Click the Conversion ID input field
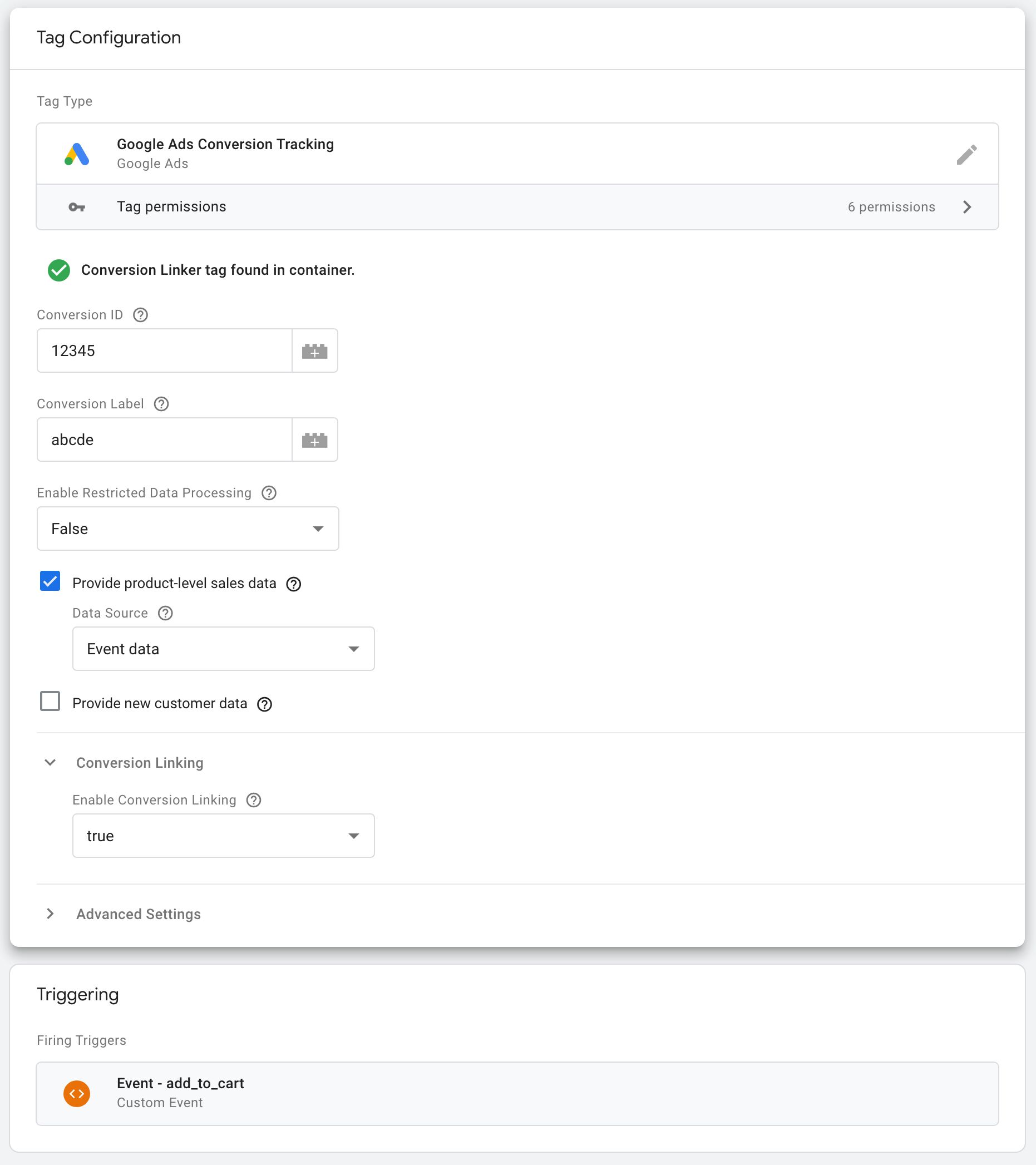 [165, 351]
